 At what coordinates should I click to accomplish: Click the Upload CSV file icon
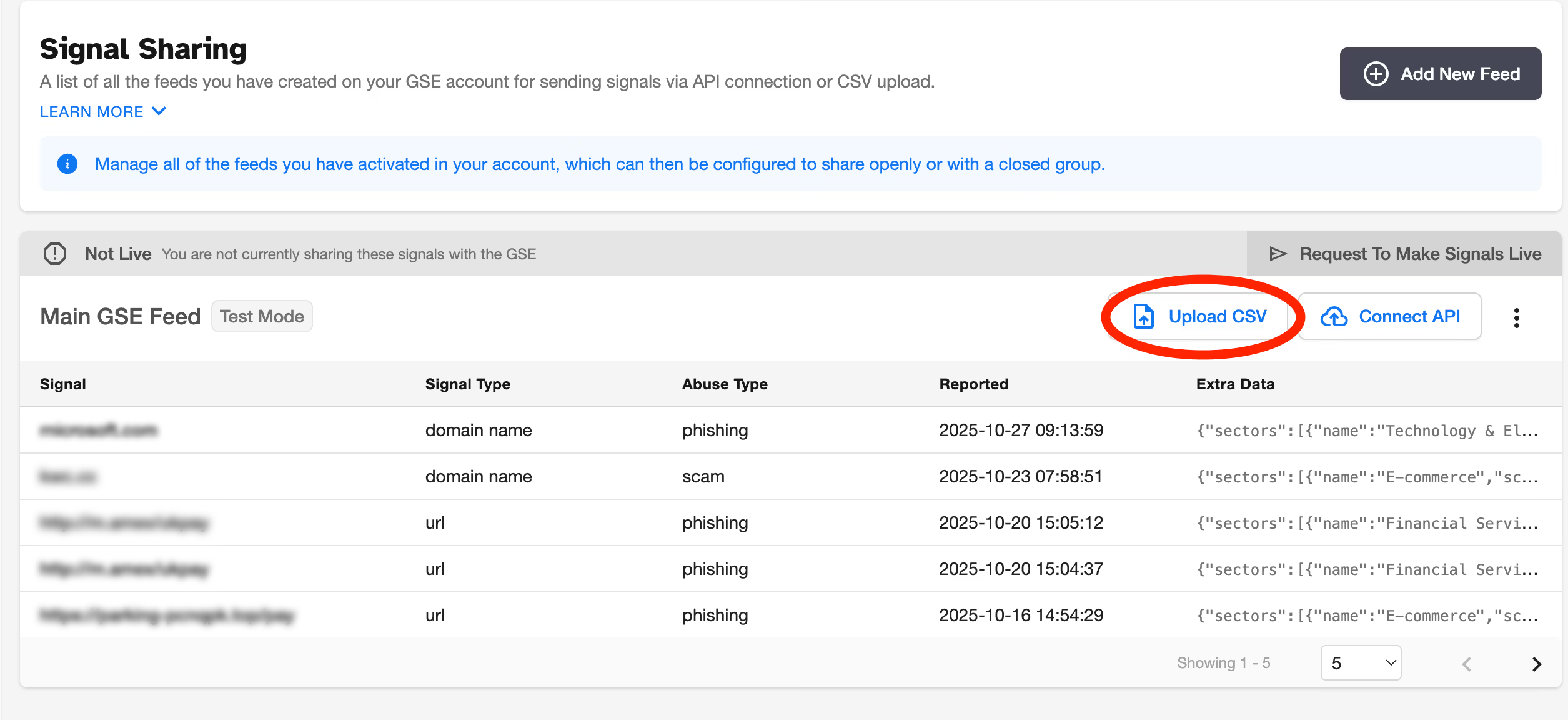[x=1143, y=316]
